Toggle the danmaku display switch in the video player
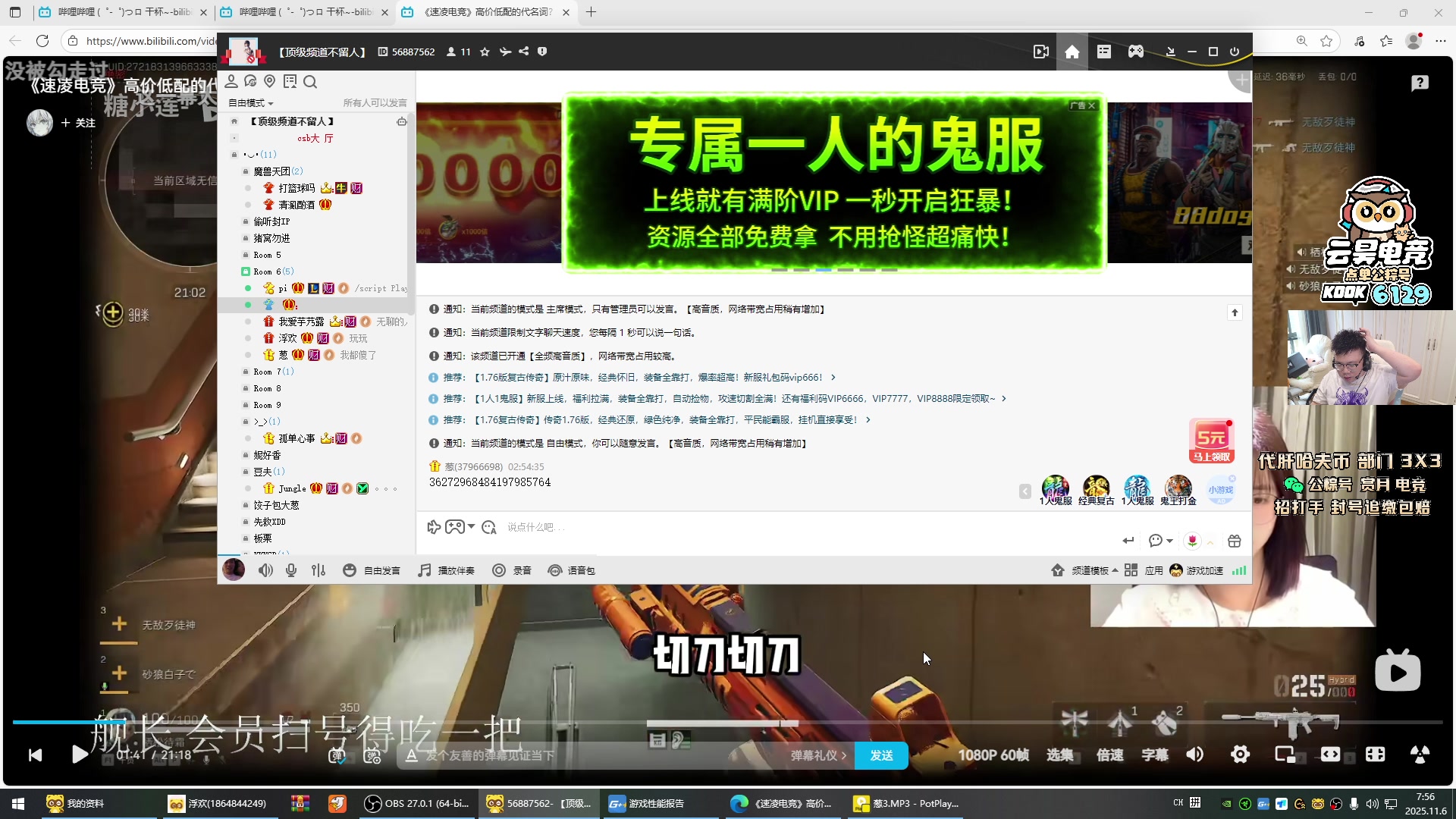Screen dimensions: 1456x819 click(x=337, y=755)
